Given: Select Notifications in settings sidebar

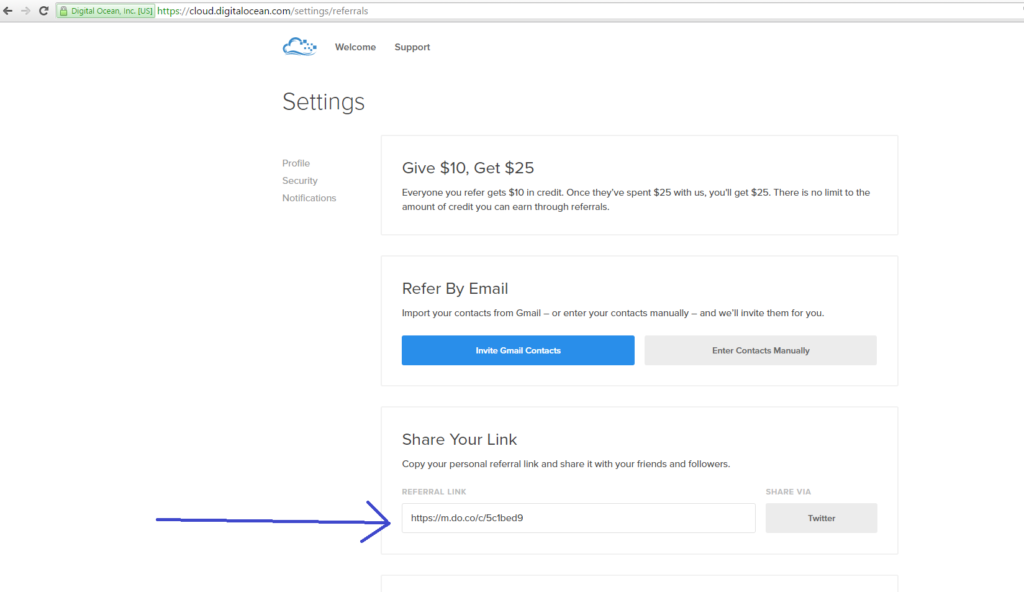Looking at the screenshot, I should tap(309, 198).
